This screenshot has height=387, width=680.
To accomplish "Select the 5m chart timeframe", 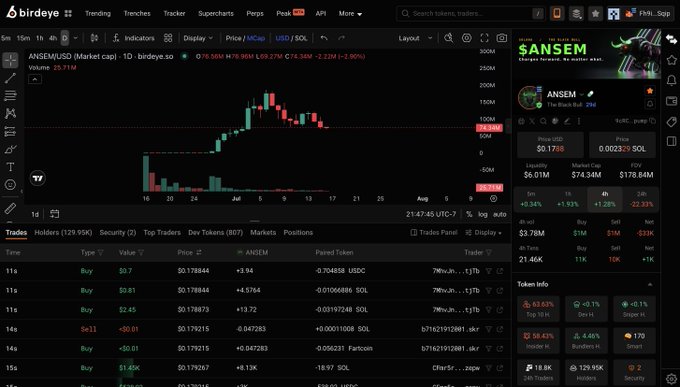I will [x=6, y=38].
